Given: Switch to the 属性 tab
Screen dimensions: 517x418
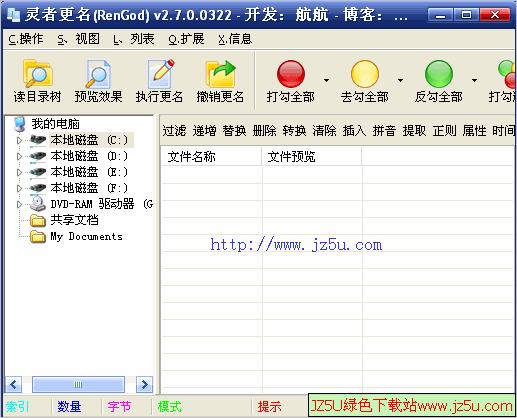Looking at the screenshot, I should point(474,131).
